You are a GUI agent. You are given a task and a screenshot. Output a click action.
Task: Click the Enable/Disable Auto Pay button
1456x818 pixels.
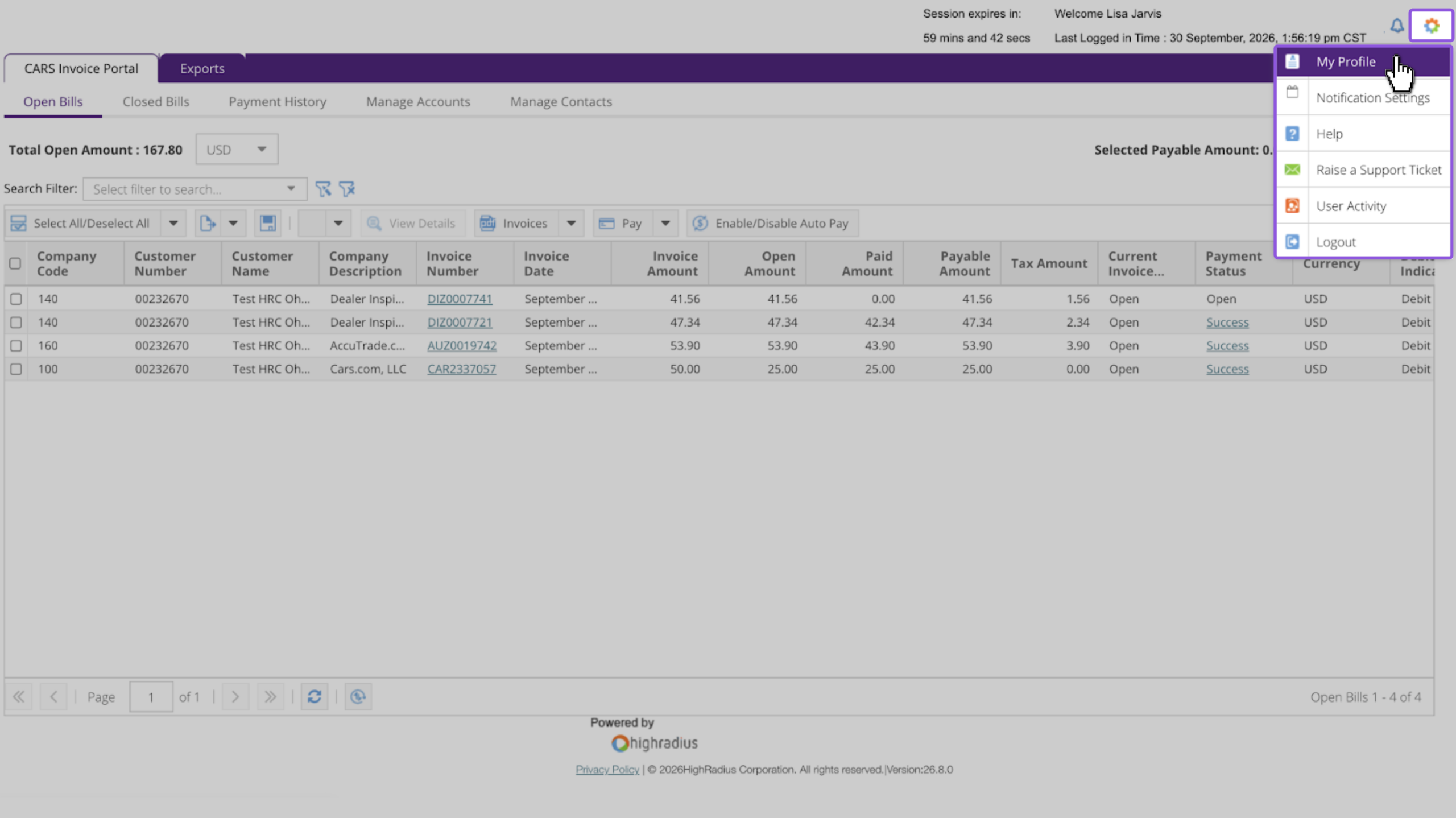(772, 223)
